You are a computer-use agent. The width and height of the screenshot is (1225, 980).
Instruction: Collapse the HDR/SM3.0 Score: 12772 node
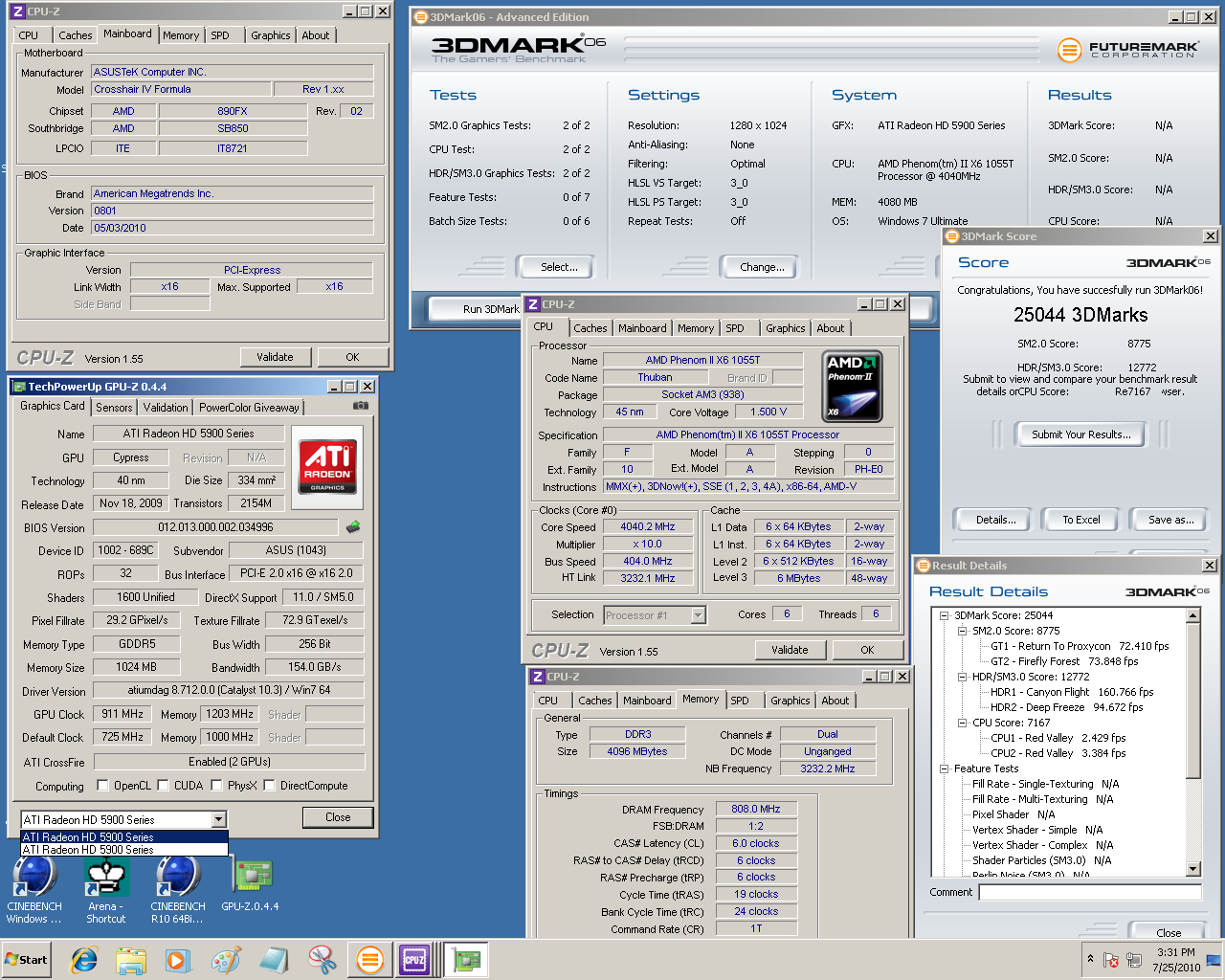963,677
